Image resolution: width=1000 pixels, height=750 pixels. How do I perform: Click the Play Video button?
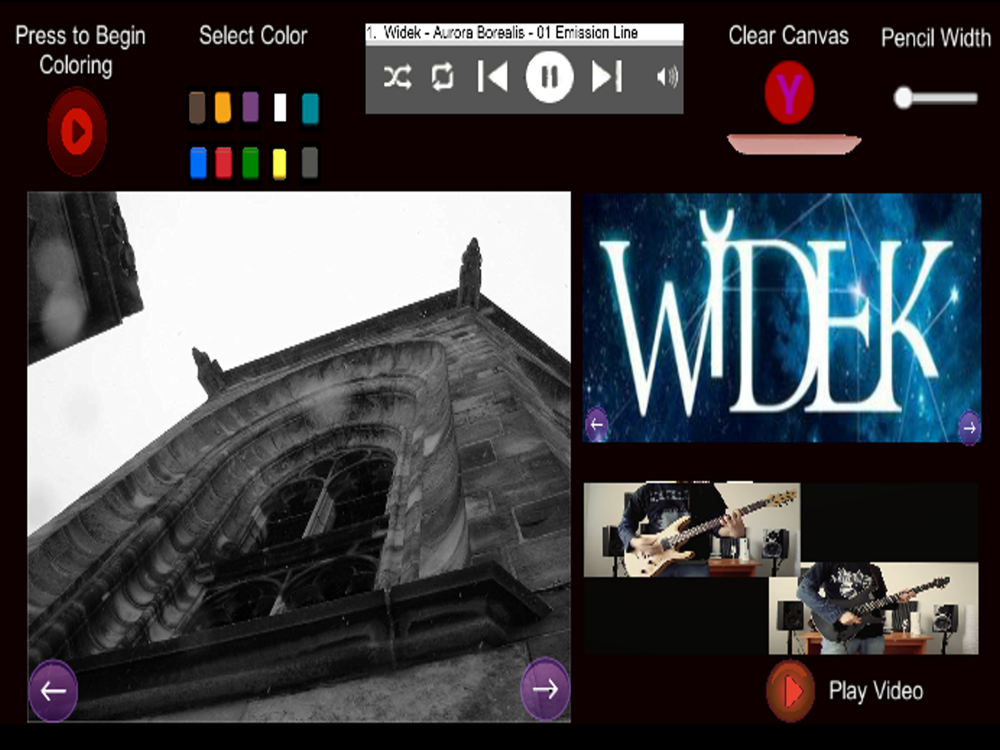(791, 690)
